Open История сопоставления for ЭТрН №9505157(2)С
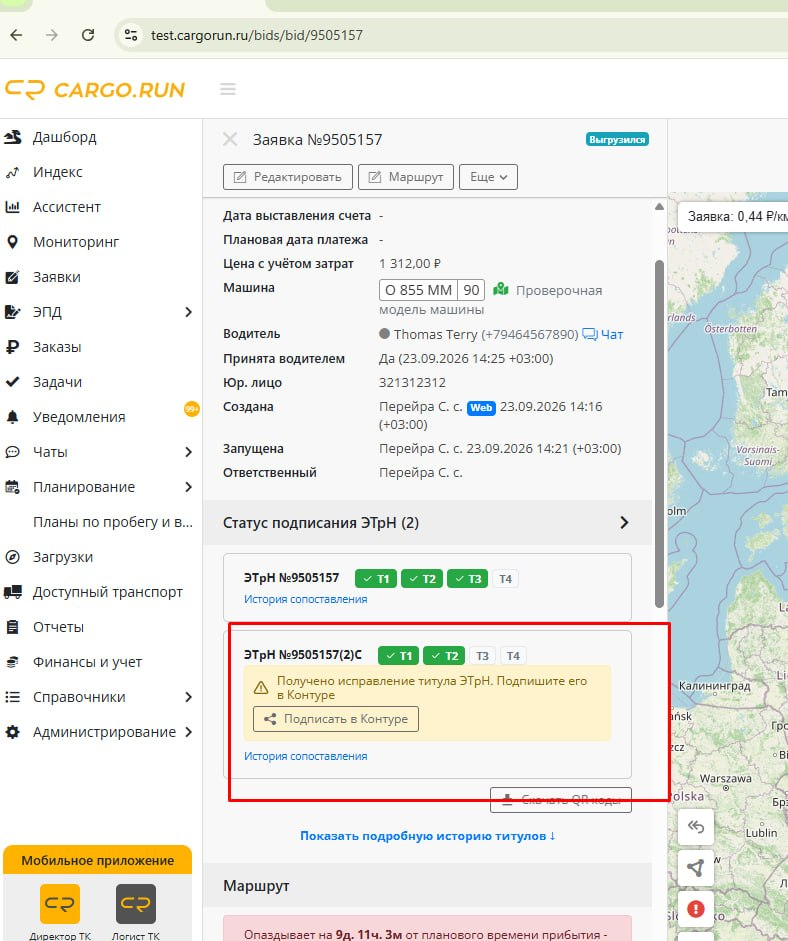788x941 pixels. (305, 756)
